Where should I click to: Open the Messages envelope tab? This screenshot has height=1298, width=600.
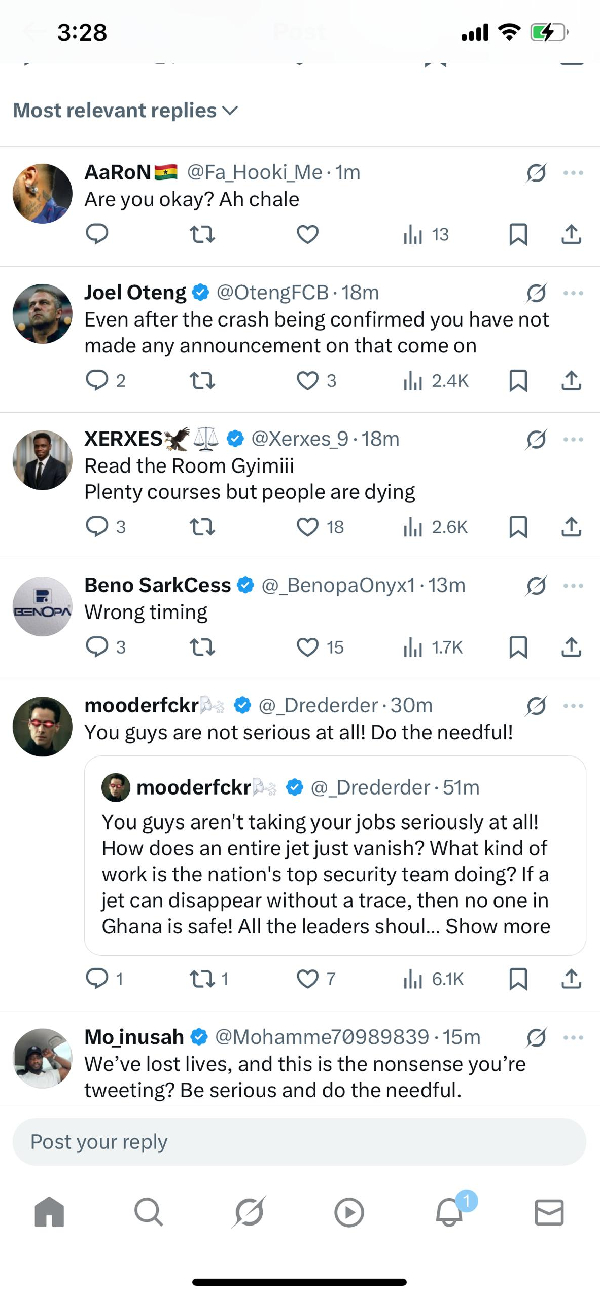coord(549,1213)
